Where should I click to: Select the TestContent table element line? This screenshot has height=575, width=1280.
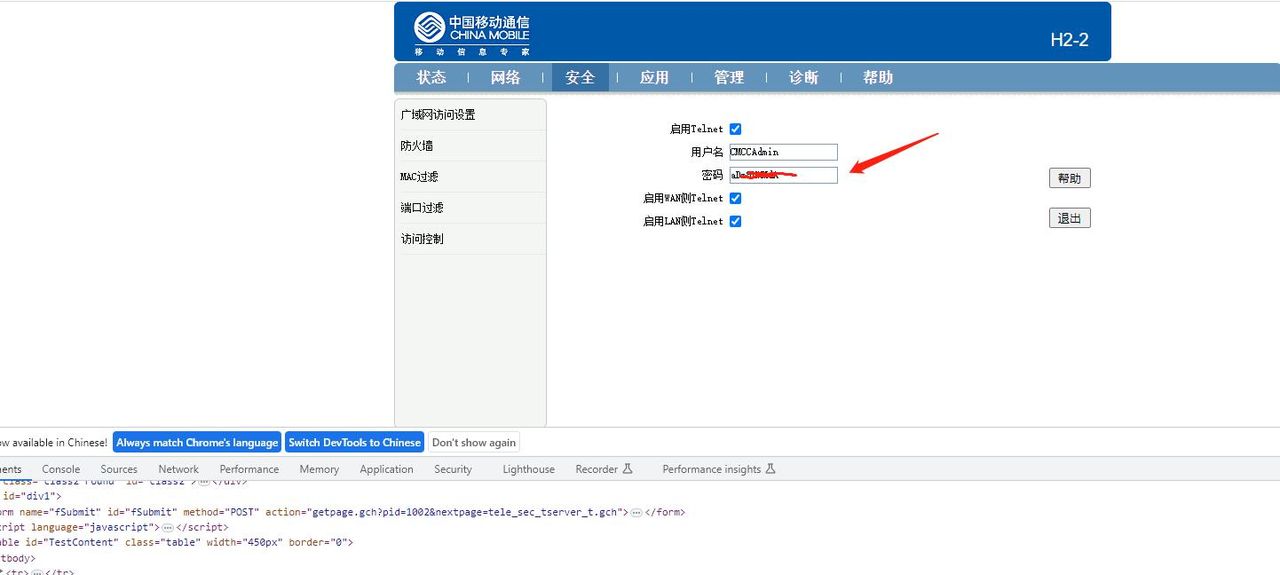pos(176,542)
